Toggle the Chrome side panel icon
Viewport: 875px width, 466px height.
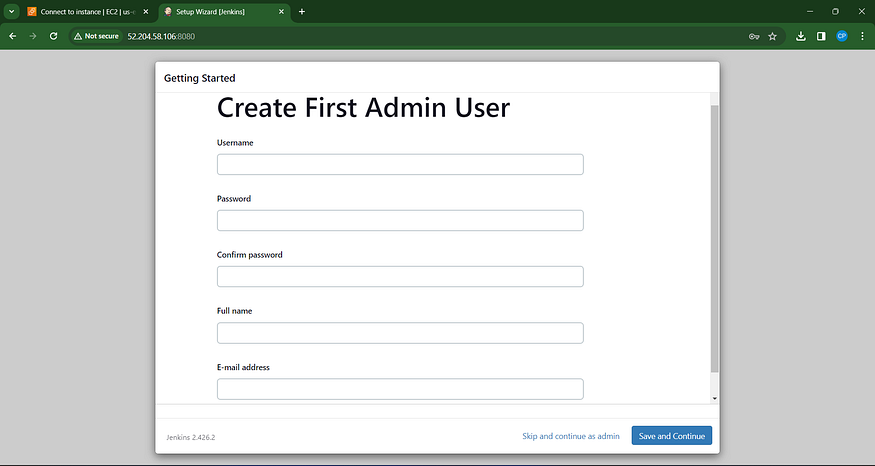tap(821, 36)
